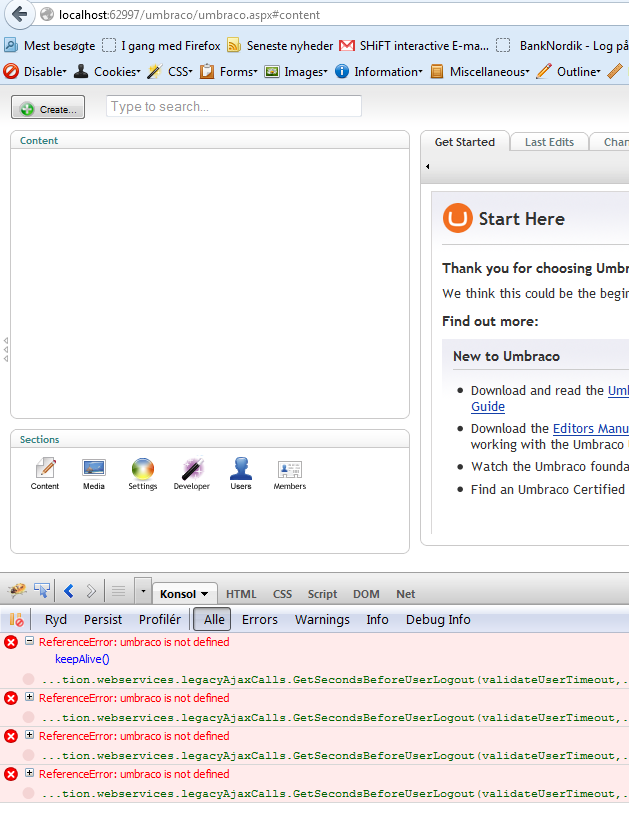
Task: Switch to the Last Edits tab
Action: [x=549, y=142]
